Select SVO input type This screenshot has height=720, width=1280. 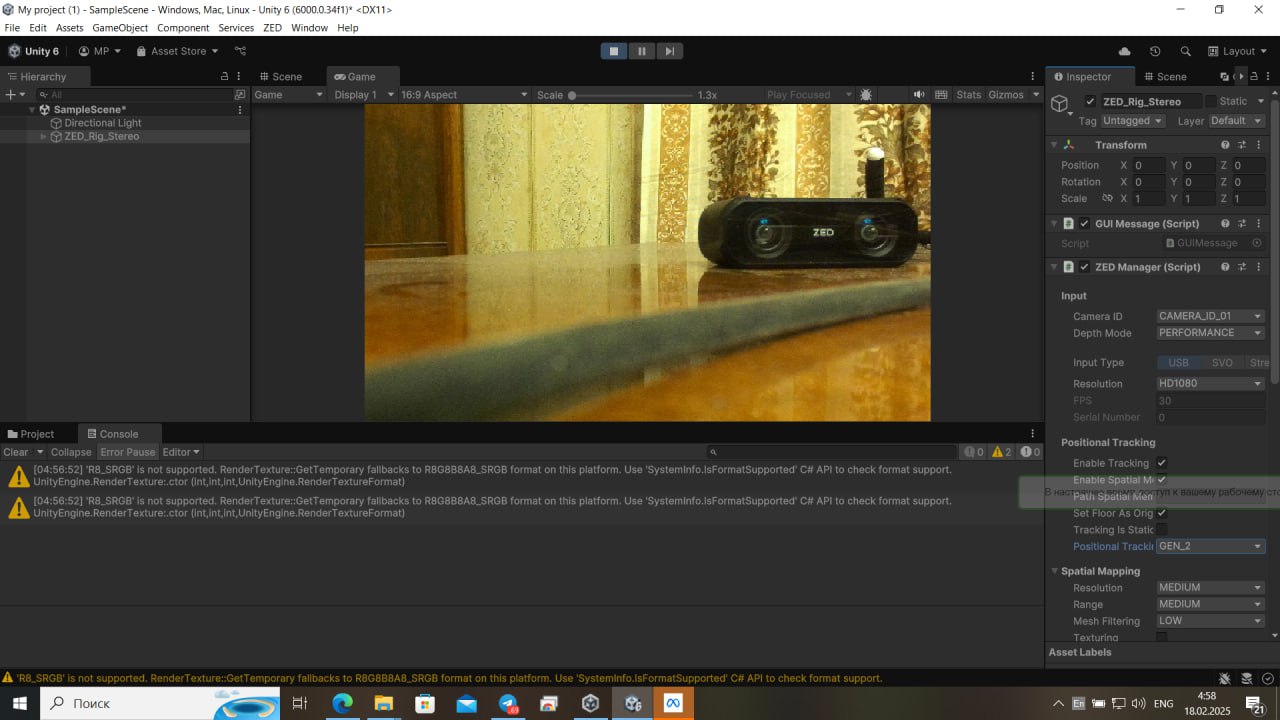[1222, 363]
